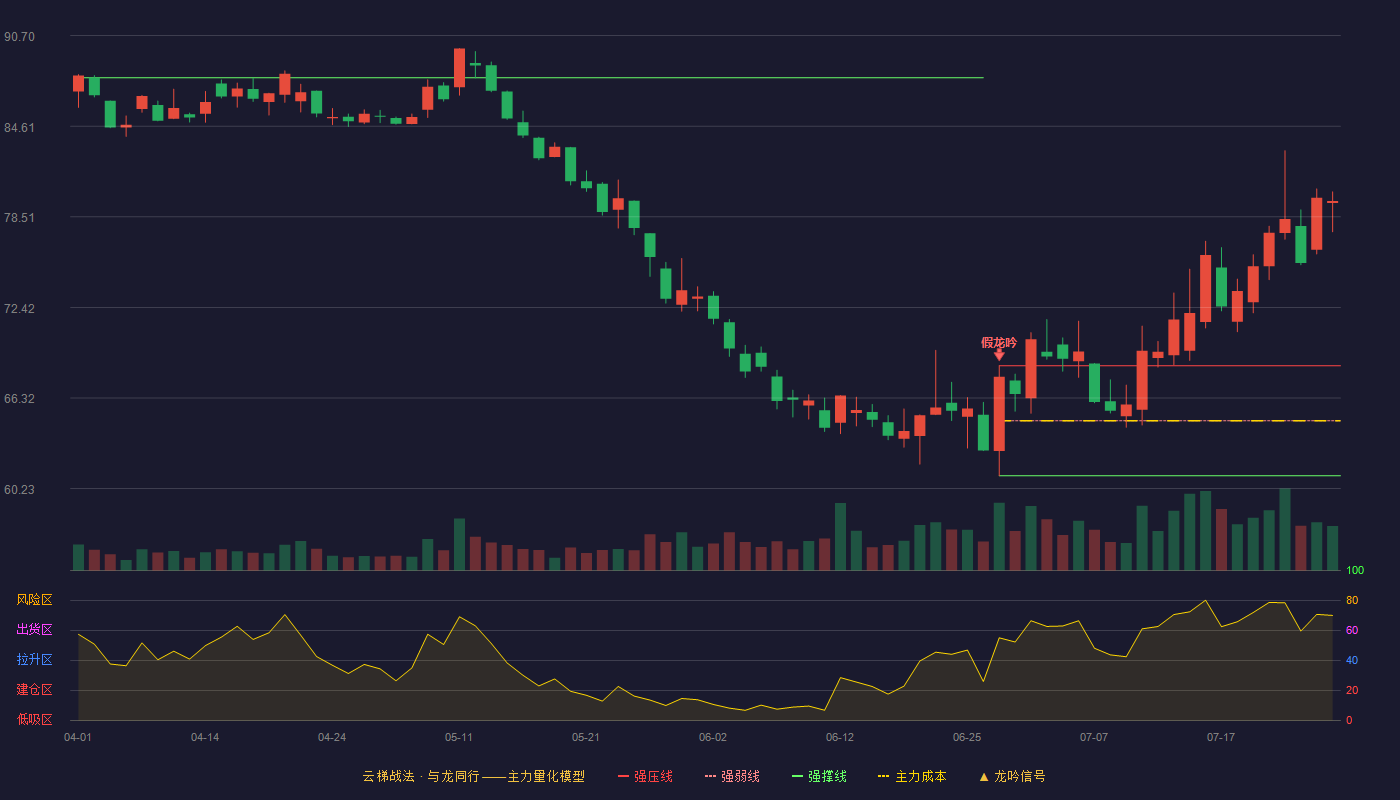
Task: Click the 05-21 date label
Action: click(586, 737)
